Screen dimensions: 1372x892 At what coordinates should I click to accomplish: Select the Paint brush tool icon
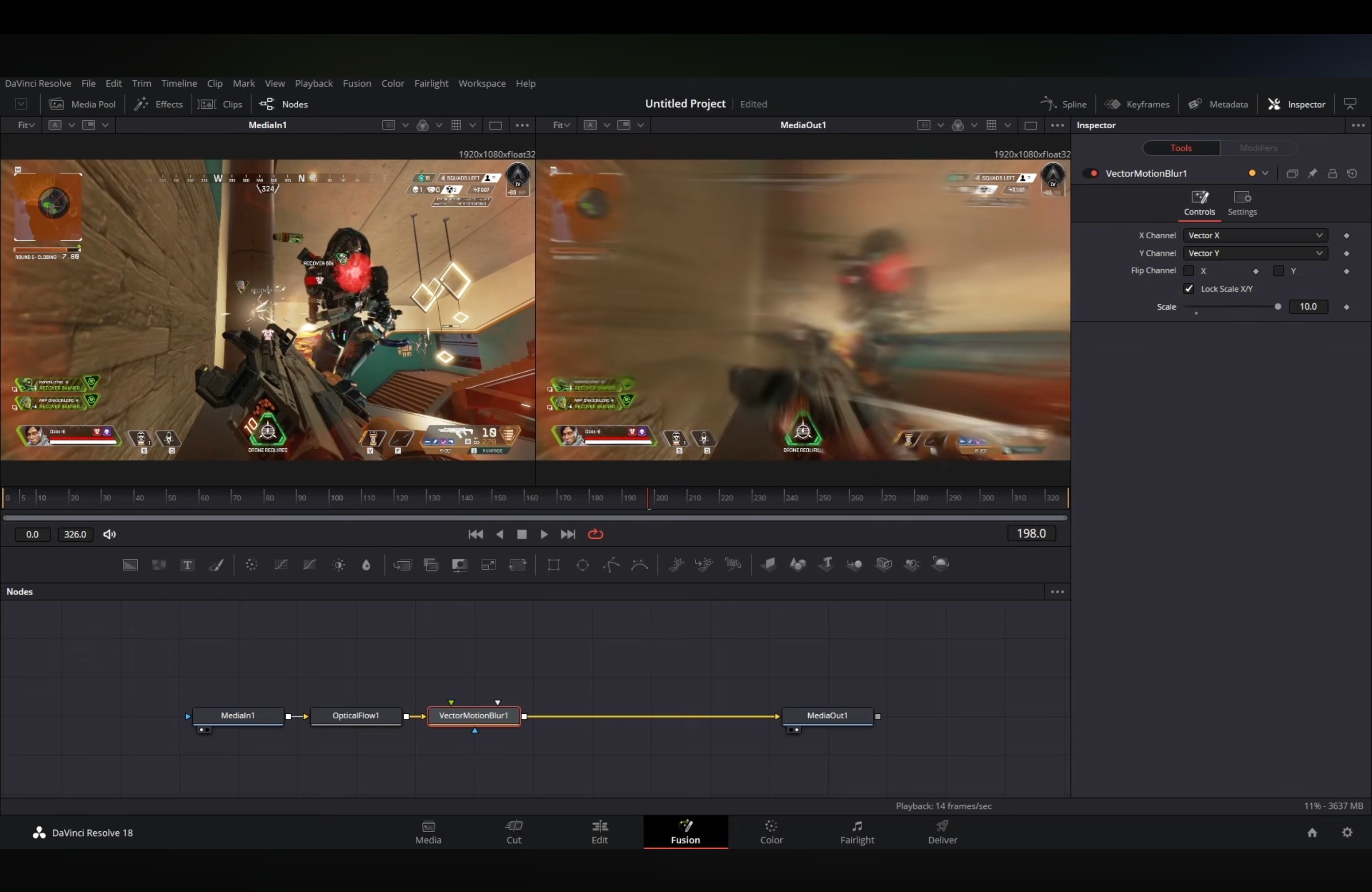coord(216,564)
